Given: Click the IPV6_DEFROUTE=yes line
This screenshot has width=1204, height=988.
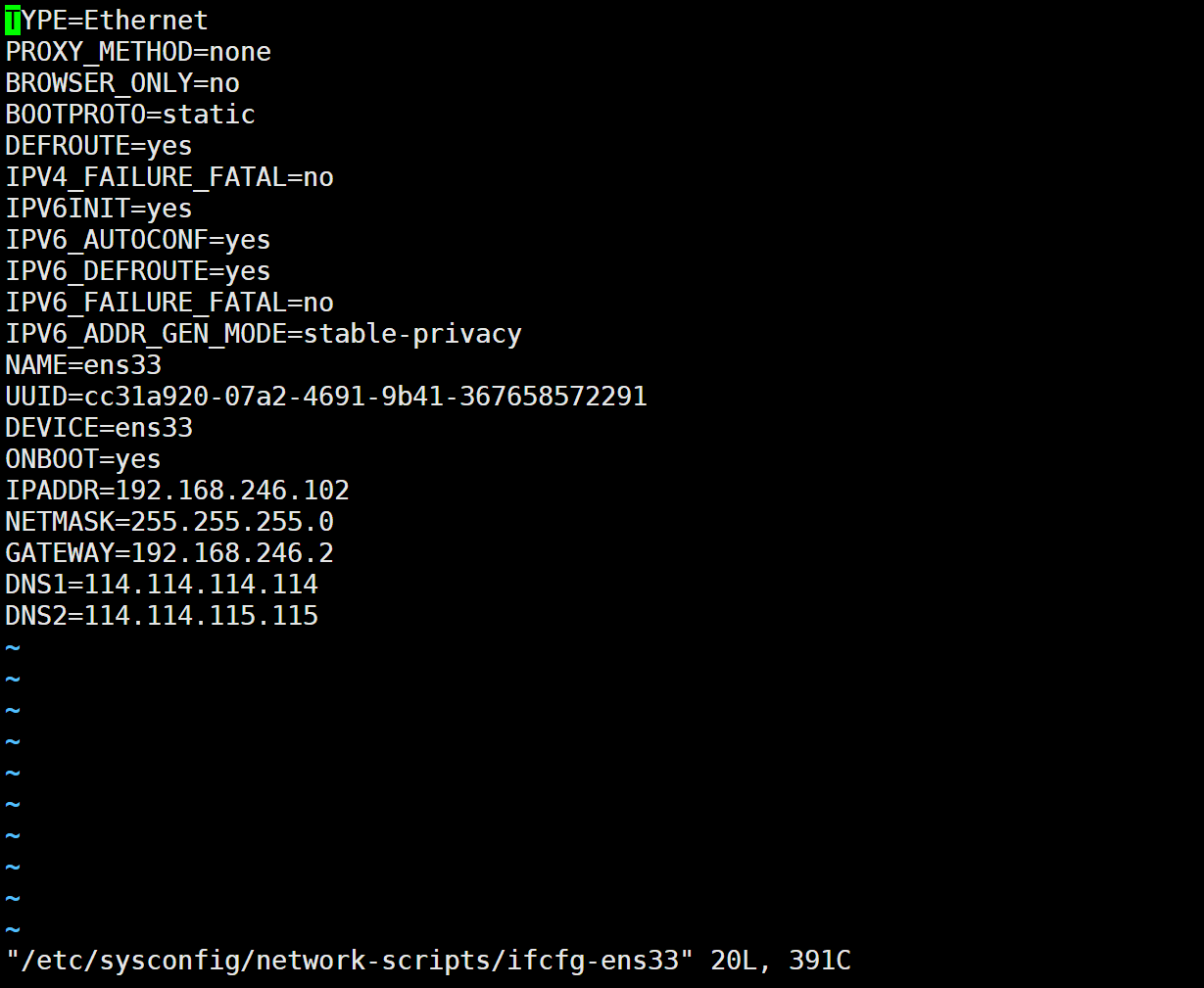Looking at the screenshot, I should pyautogui.click(x=138, y=271).
